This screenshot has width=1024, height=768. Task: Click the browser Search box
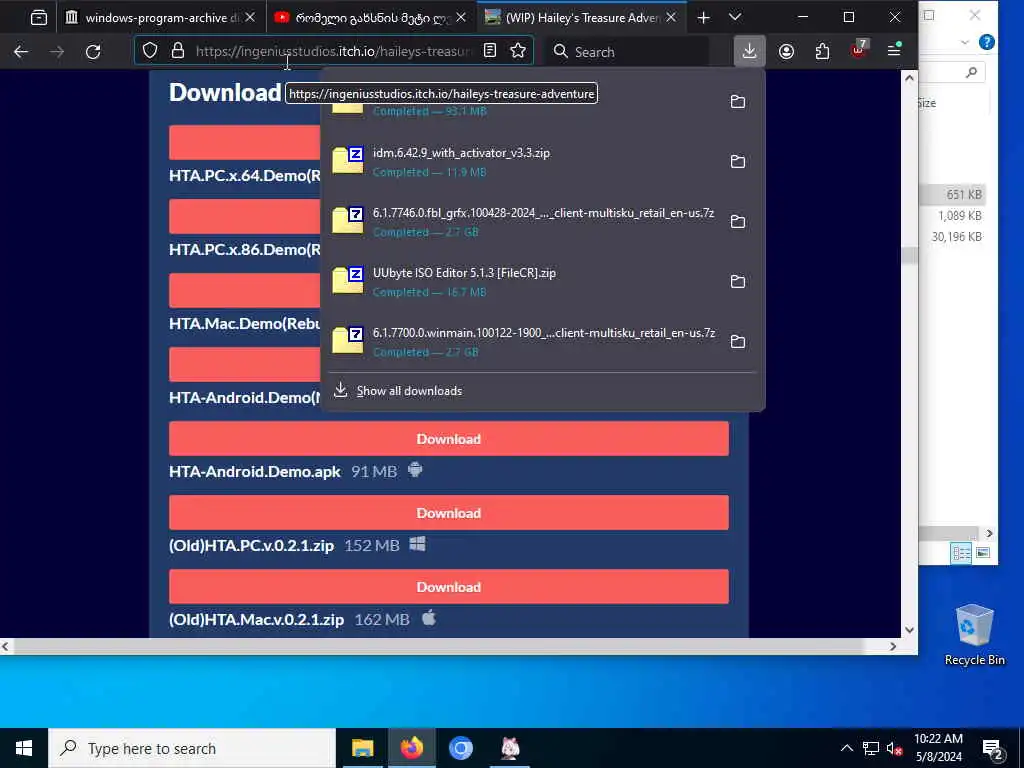tap(627, 52)
